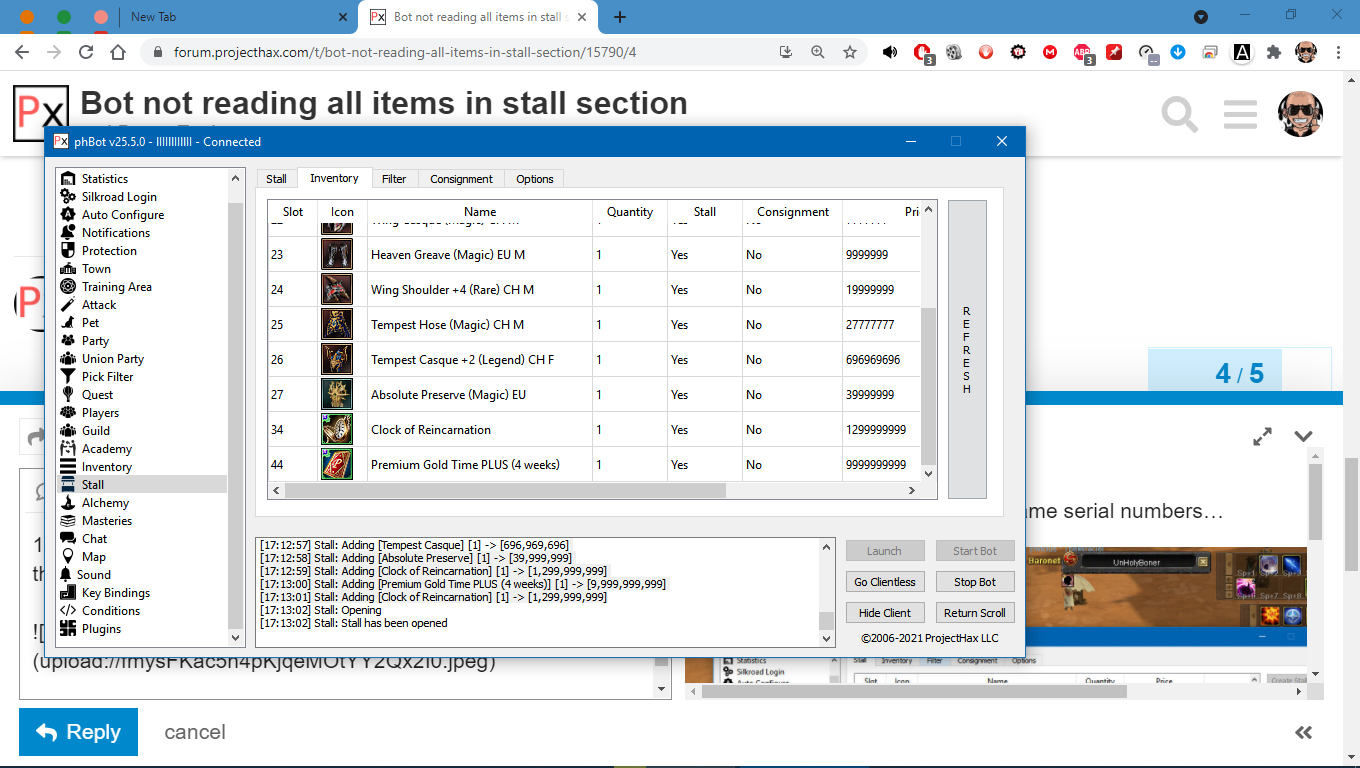Click the Premium Gold Time PLUS item icon
Viewport: 1360px width, 768px height.
click(x=337, y=465)
